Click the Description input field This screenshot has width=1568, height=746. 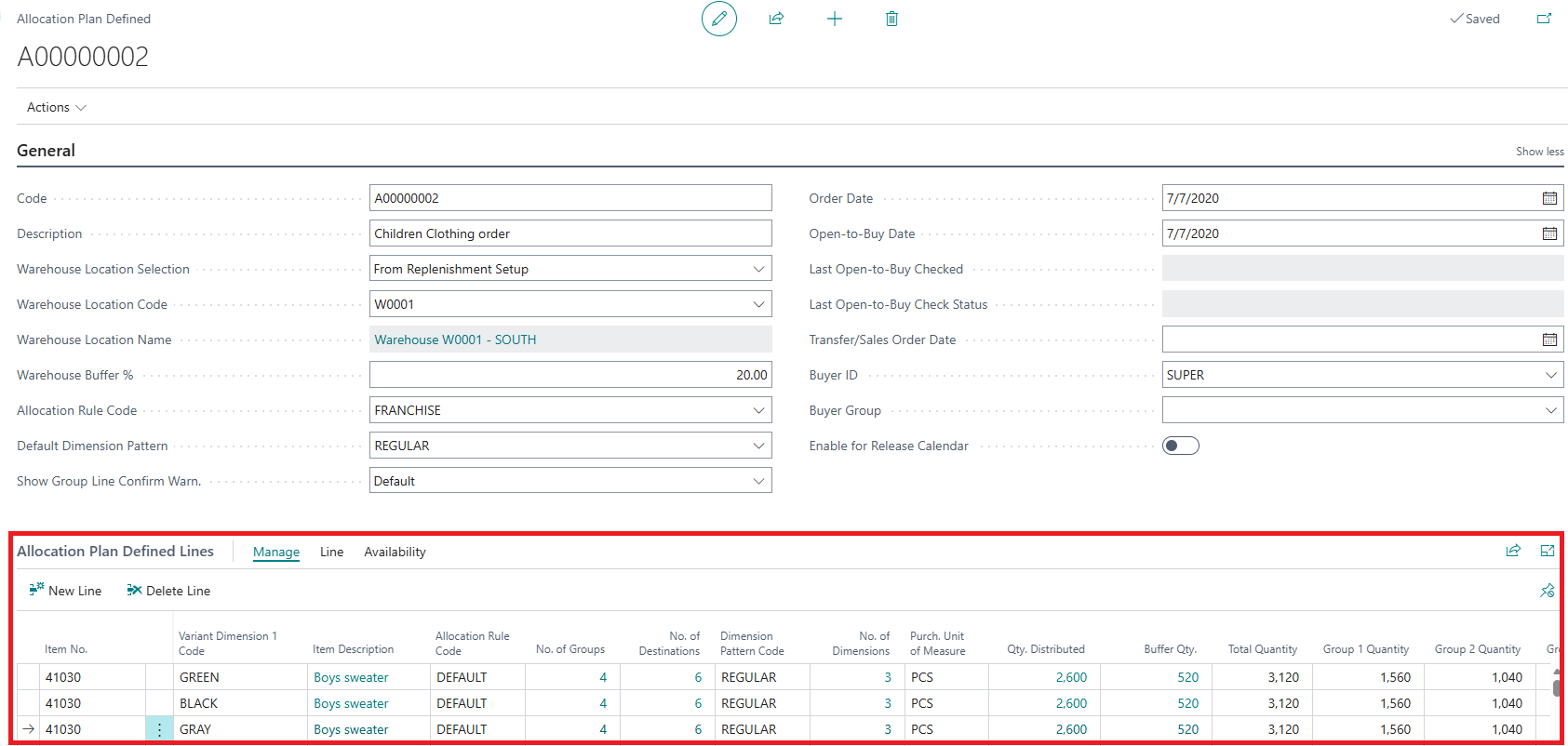coord(570,233)
